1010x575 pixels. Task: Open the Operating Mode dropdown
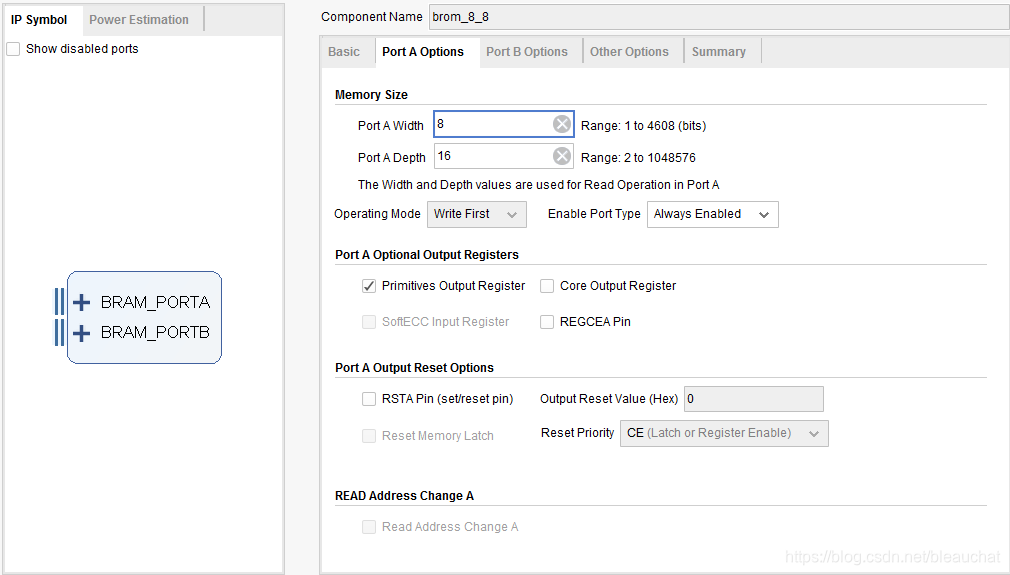pyautogui.click(x=477, y=214)
